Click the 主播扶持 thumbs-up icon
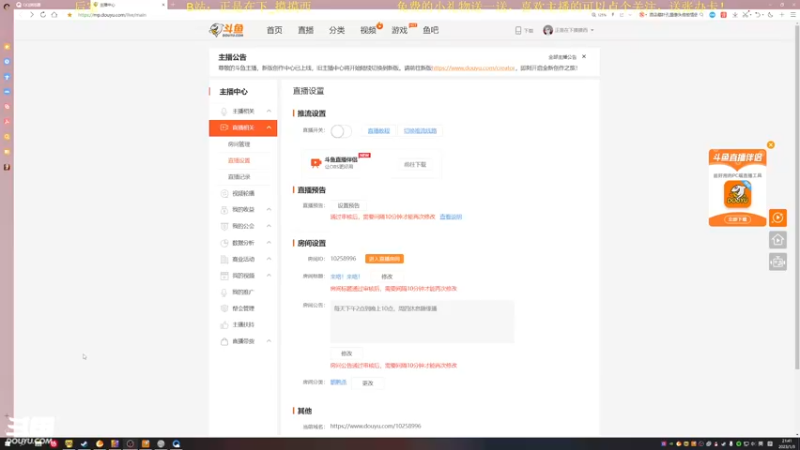 click(224, 325)
